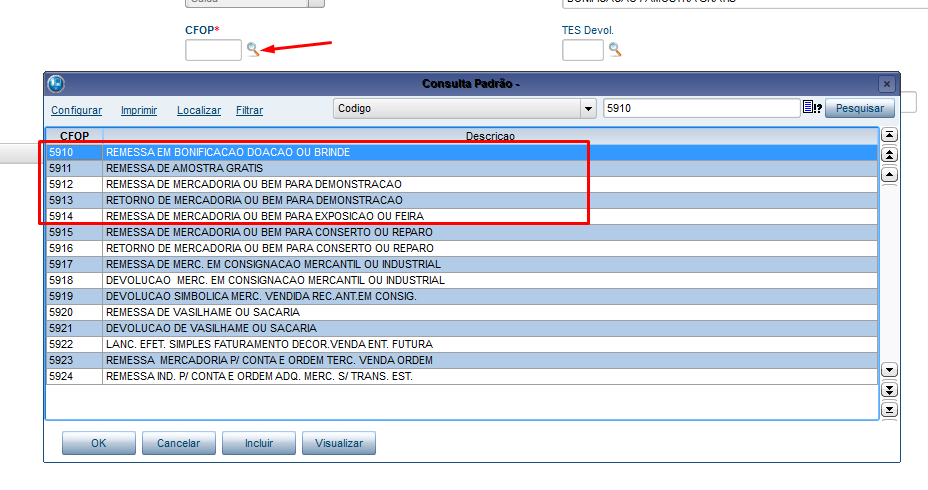The height and width of the screenshot is (490, 928).
Task: Expand the Codigo search field dropdown
Action: click(588, 108)
